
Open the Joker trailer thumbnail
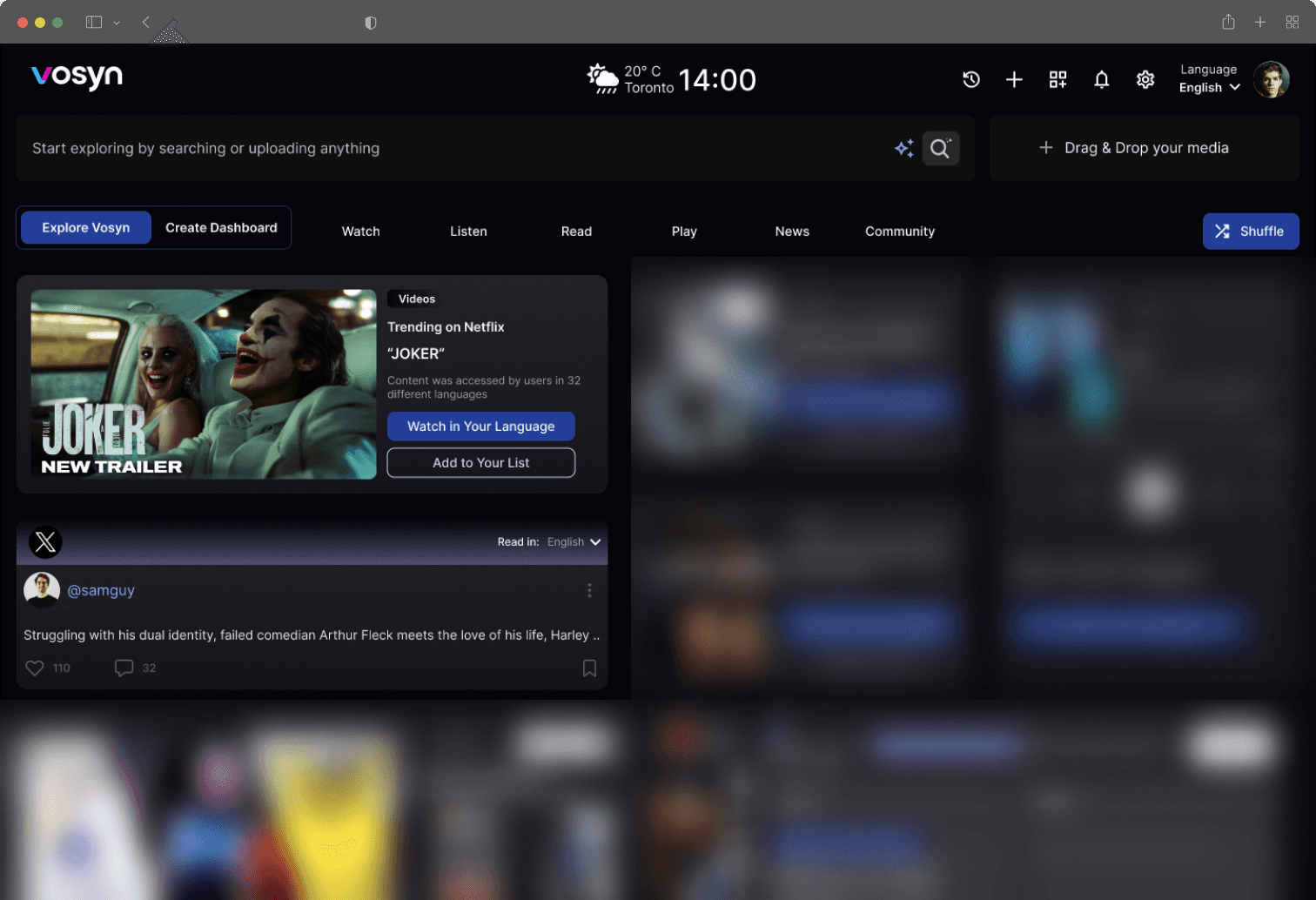(204, 384)
